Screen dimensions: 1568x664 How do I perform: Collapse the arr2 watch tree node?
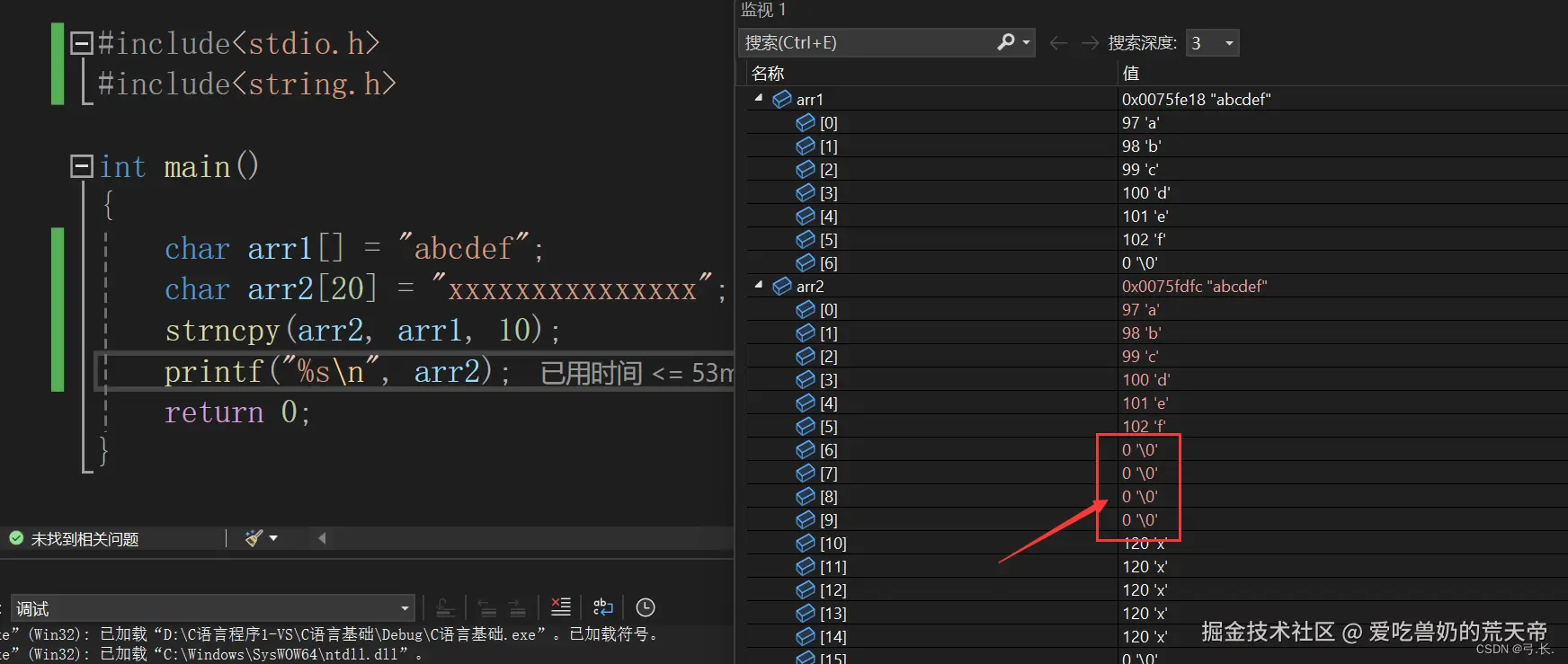(x=759, y=285)
